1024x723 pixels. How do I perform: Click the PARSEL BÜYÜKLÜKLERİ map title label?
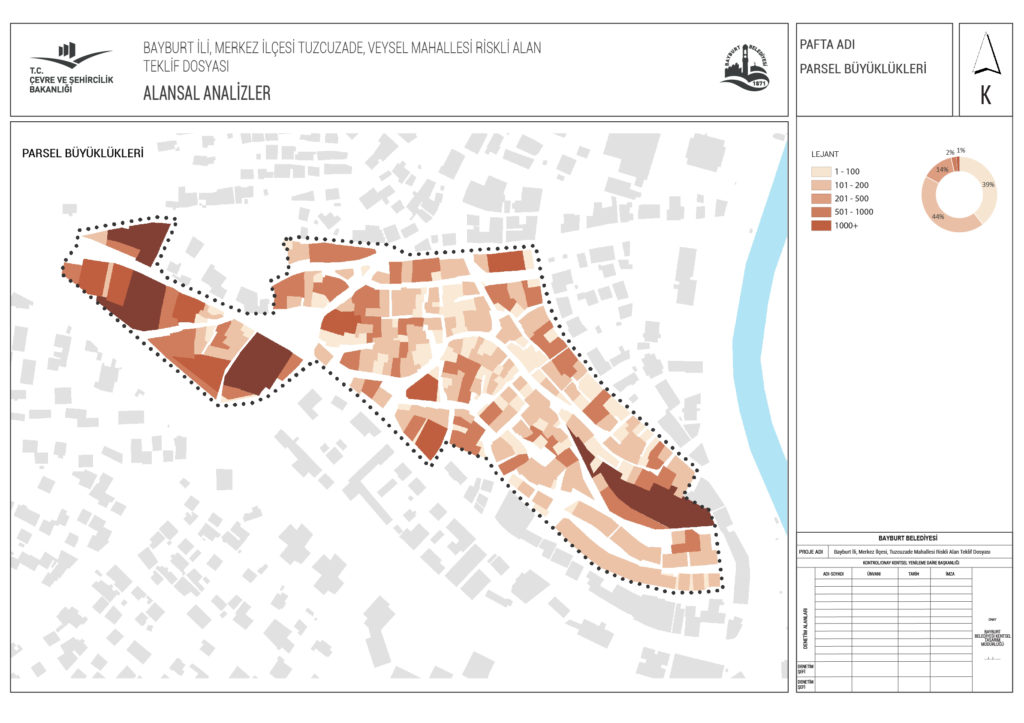click(x=83, y=154)
